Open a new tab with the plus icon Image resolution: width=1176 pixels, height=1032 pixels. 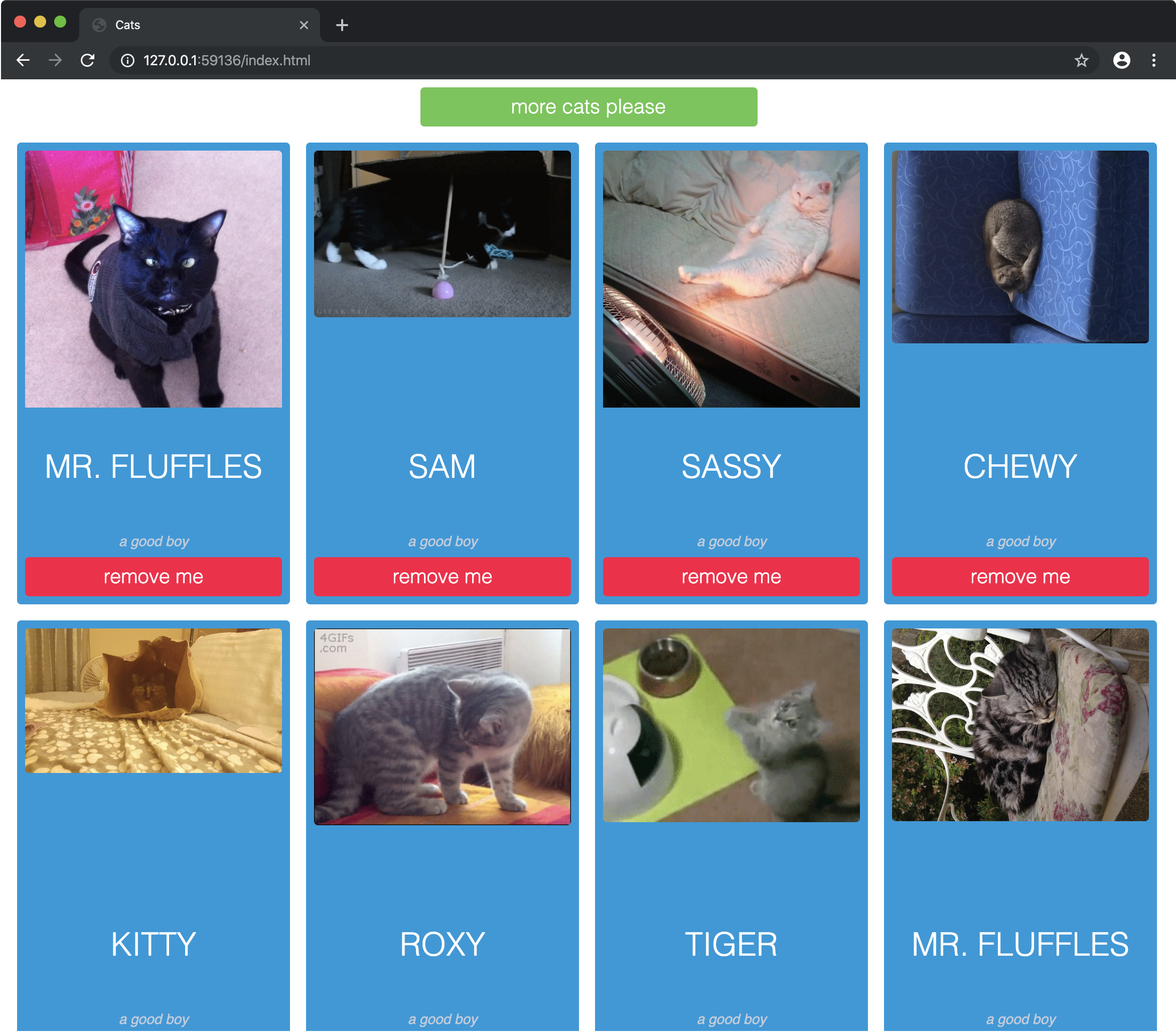tap(342, 25)
